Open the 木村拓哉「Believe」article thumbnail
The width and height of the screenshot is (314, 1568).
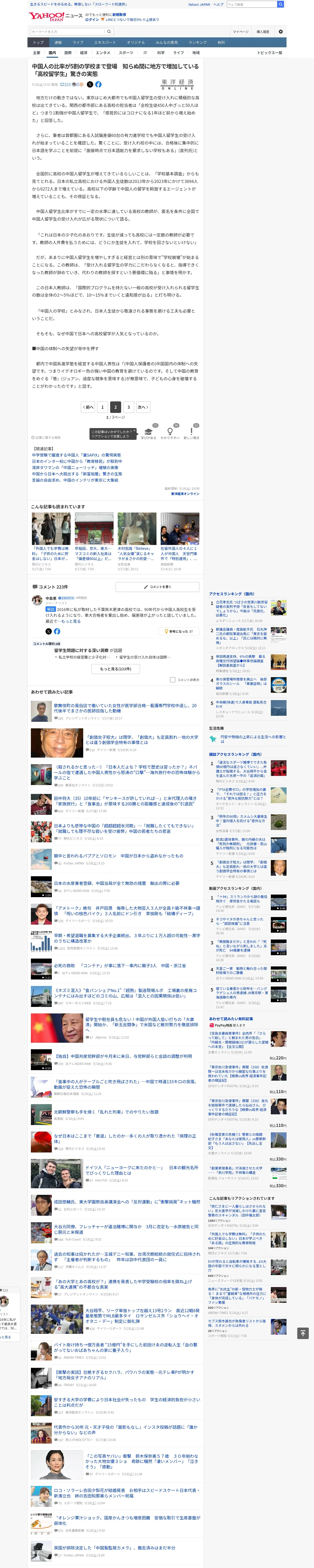[137, 528]
